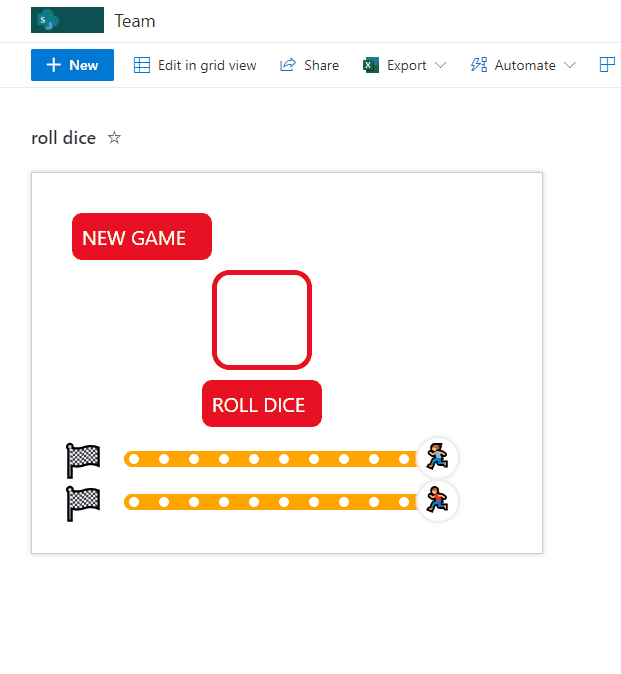
Task: Click the roll dice list title
Action: (x=64, y=138)
